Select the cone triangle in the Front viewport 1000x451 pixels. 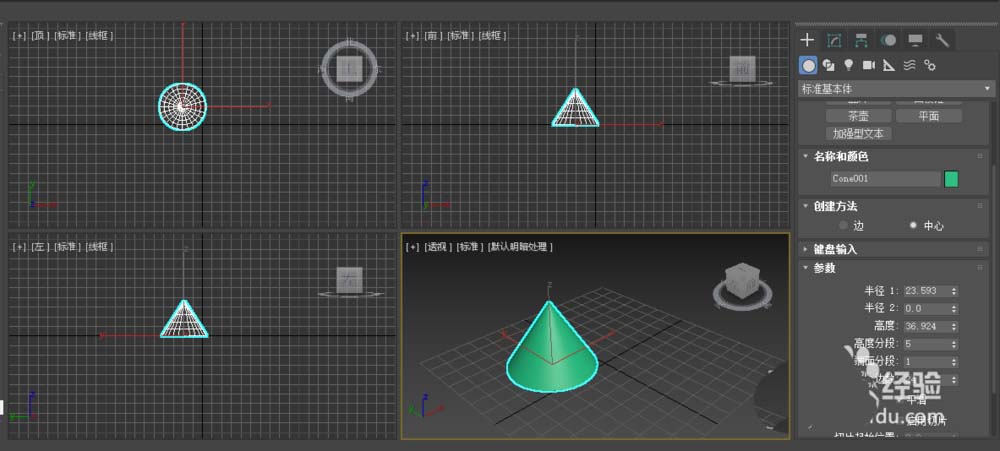pyautogui.click(x=575, y=110)
